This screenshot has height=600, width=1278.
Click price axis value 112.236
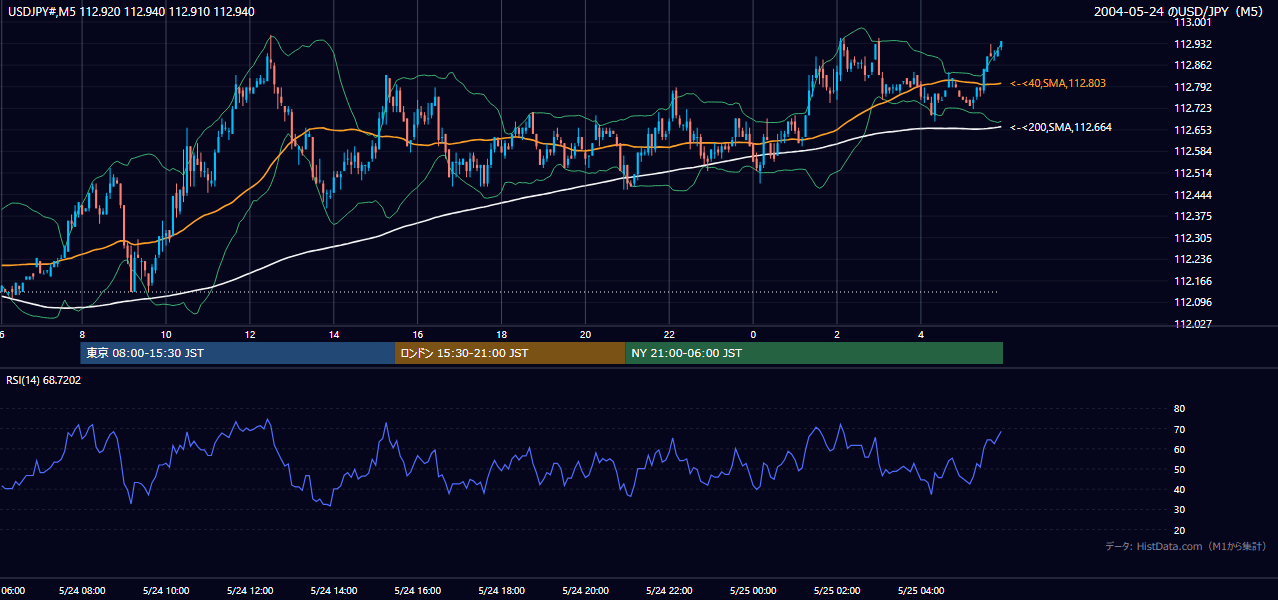[1193, 259]
